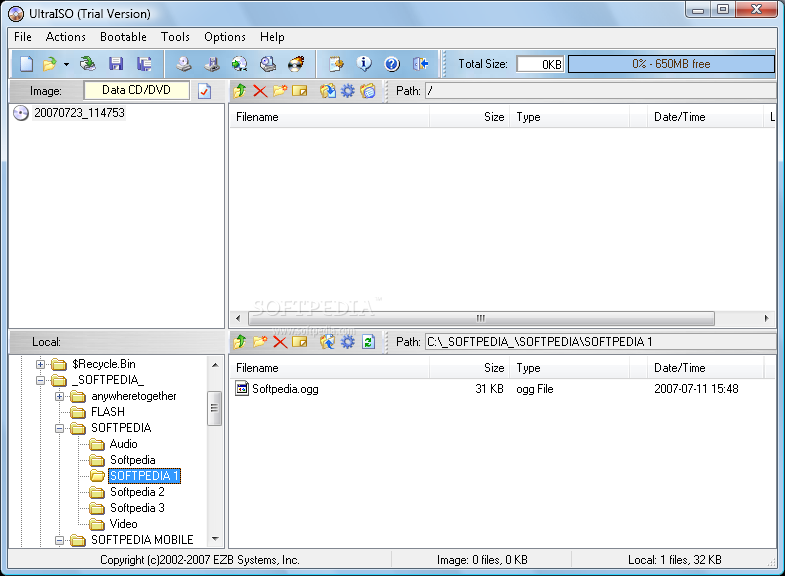The height and width of the screenshot is (576, 785).
Task: Click the Convert image toolbar icon
Action: pos(240,64)
